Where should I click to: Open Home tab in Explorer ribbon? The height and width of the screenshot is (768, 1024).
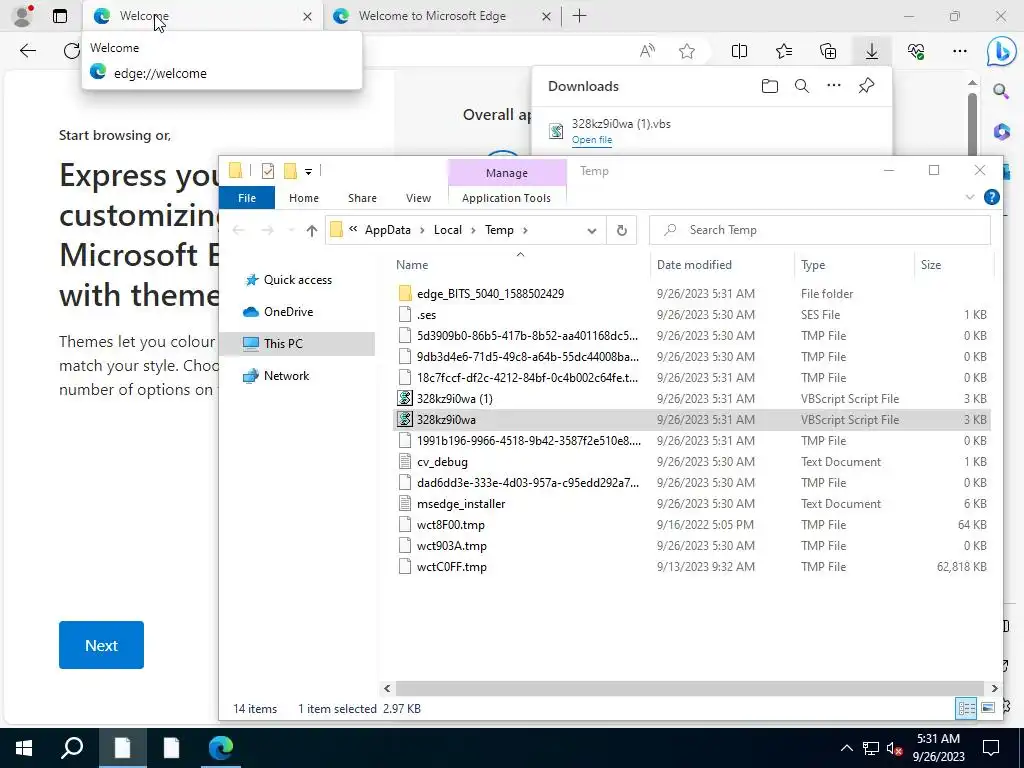pos(304,198)
